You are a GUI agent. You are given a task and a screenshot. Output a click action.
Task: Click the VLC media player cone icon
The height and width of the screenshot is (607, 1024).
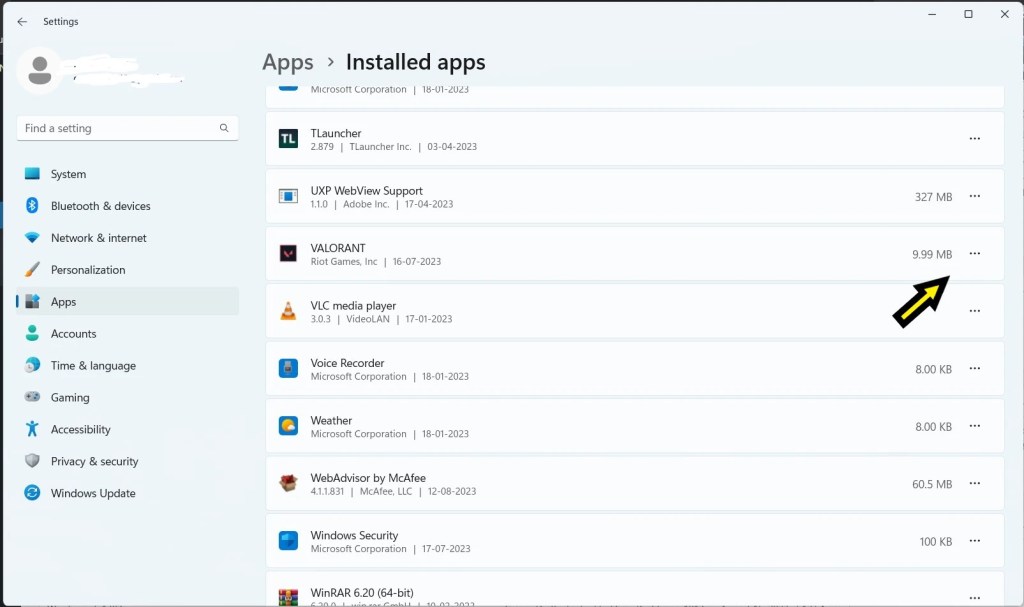288,311
